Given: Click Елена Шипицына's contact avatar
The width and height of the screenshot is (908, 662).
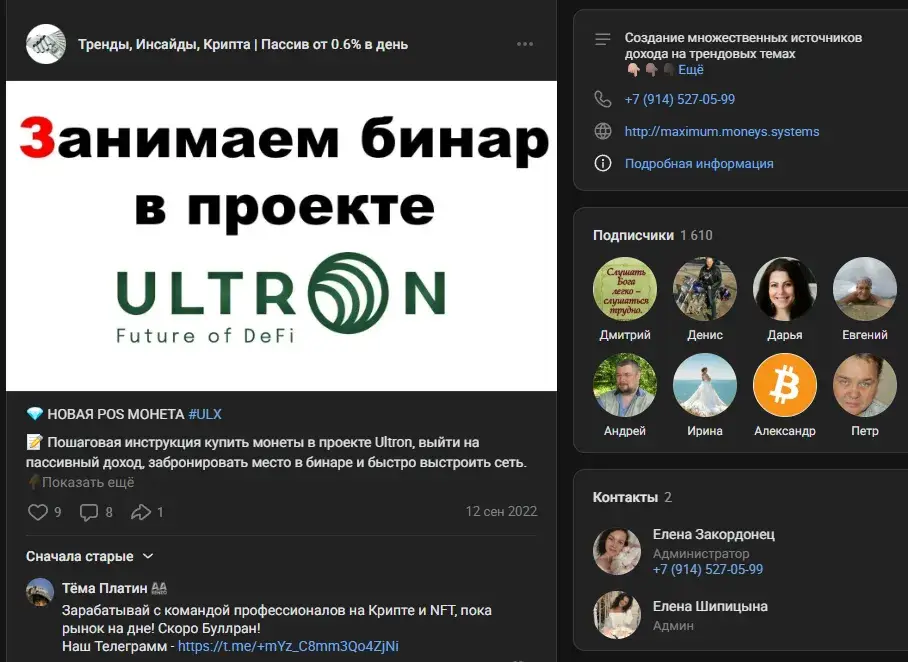Looking at the screenshot, I should click(x=617, y=615).
